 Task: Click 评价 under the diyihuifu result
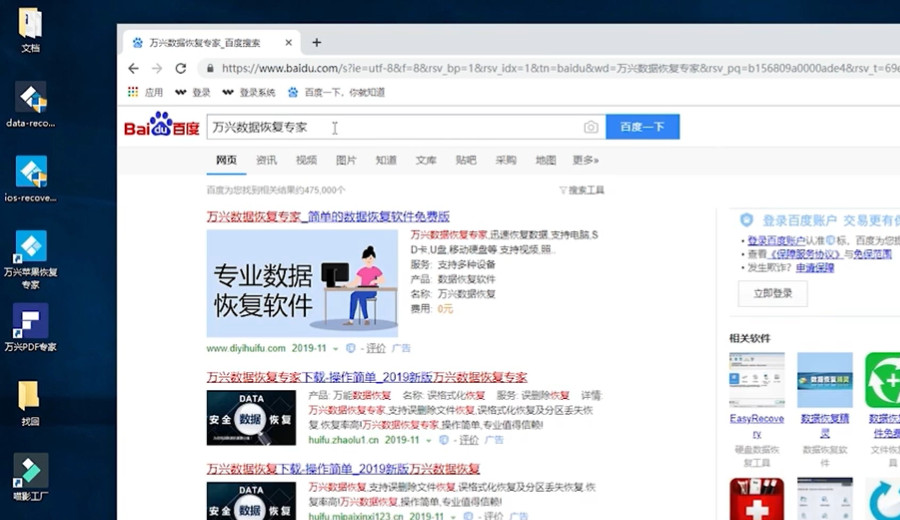pyautogui.click(x=376, y=348)
